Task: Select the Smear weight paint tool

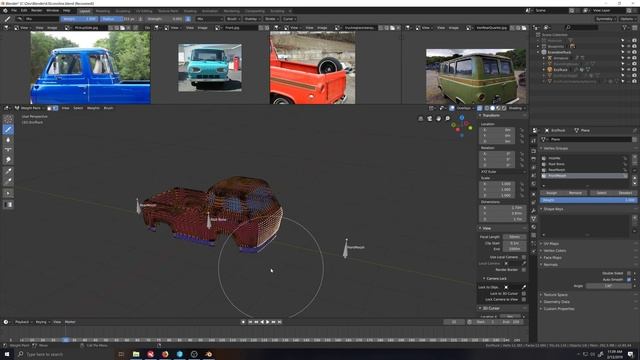Action: 8,160
